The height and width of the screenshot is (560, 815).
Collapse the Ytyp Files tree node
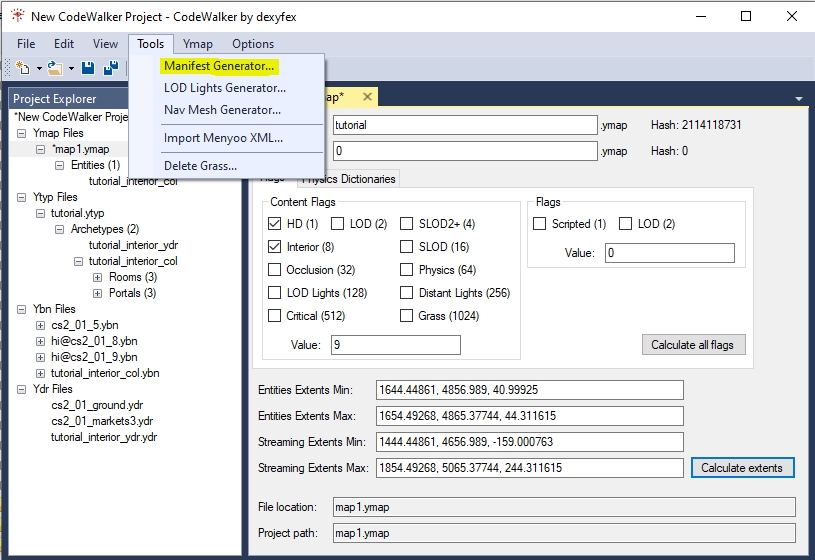pyautogui.click(x=23, y=197)
